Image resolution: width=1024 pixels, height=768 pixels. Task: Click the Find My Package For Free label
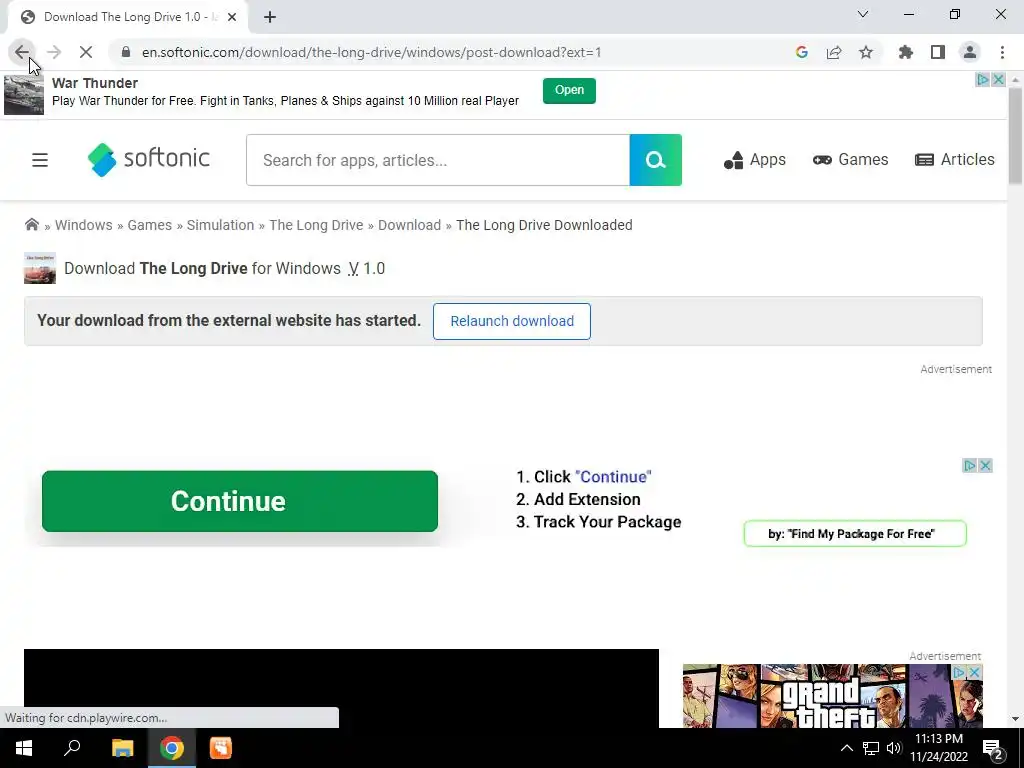pyautogui.click(x=855, y=534)
